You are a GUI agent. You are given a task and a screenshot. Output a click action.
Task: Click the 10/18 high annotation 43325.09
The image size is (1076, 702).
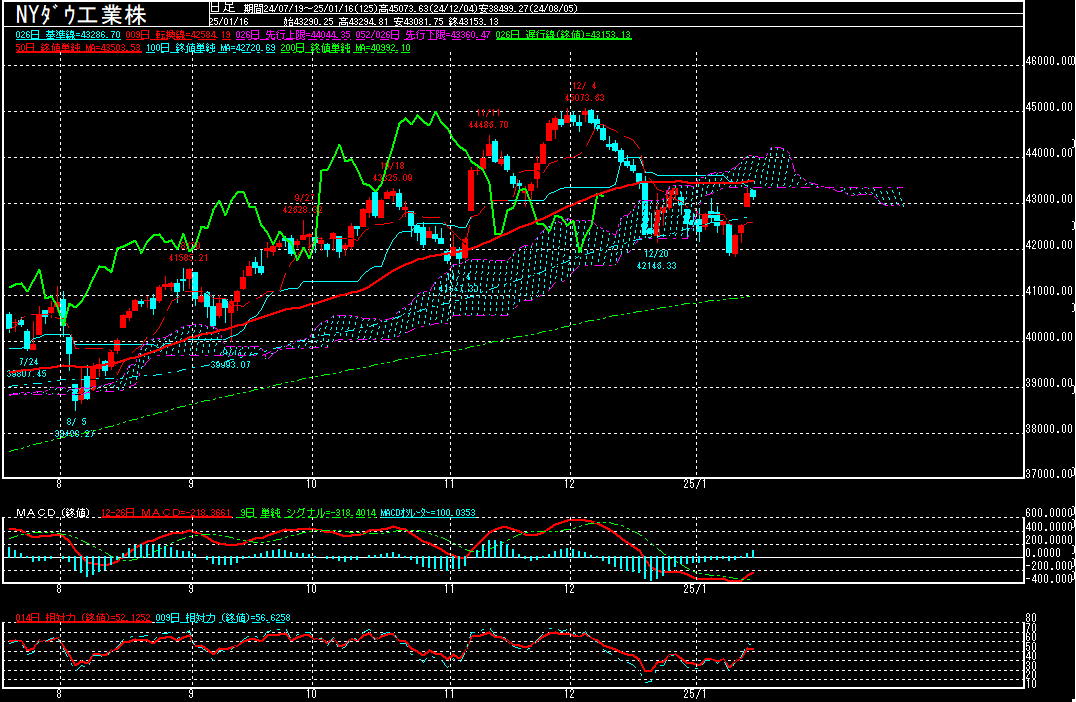pyautogui.click(x=393, y=172)
